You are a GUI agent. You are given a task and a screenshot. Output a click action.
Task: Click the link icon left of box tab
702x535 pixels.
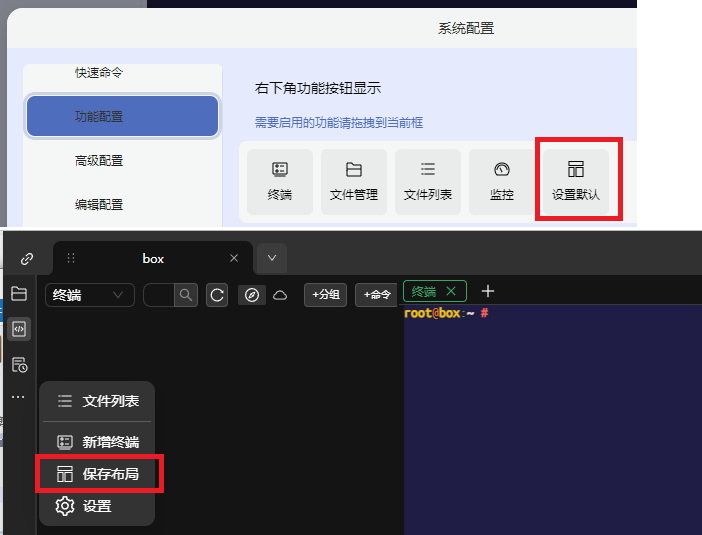tap(26, 258)
